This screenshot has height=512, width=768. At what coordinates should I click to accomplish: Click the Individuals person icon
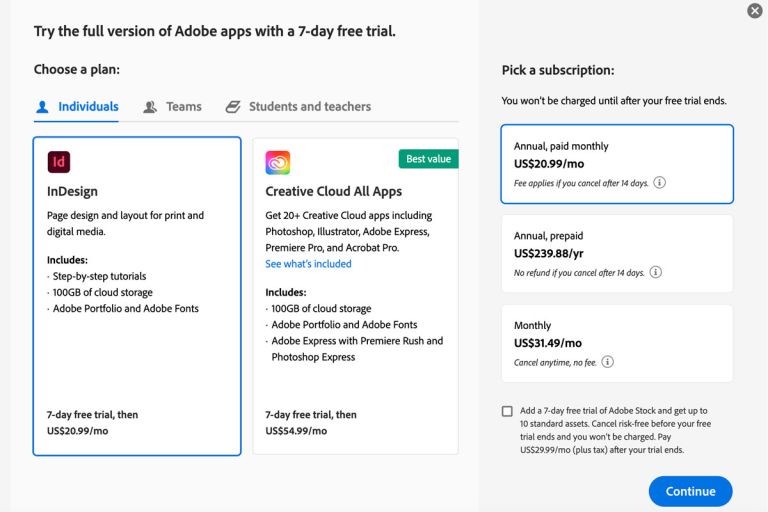pos(42,107)
